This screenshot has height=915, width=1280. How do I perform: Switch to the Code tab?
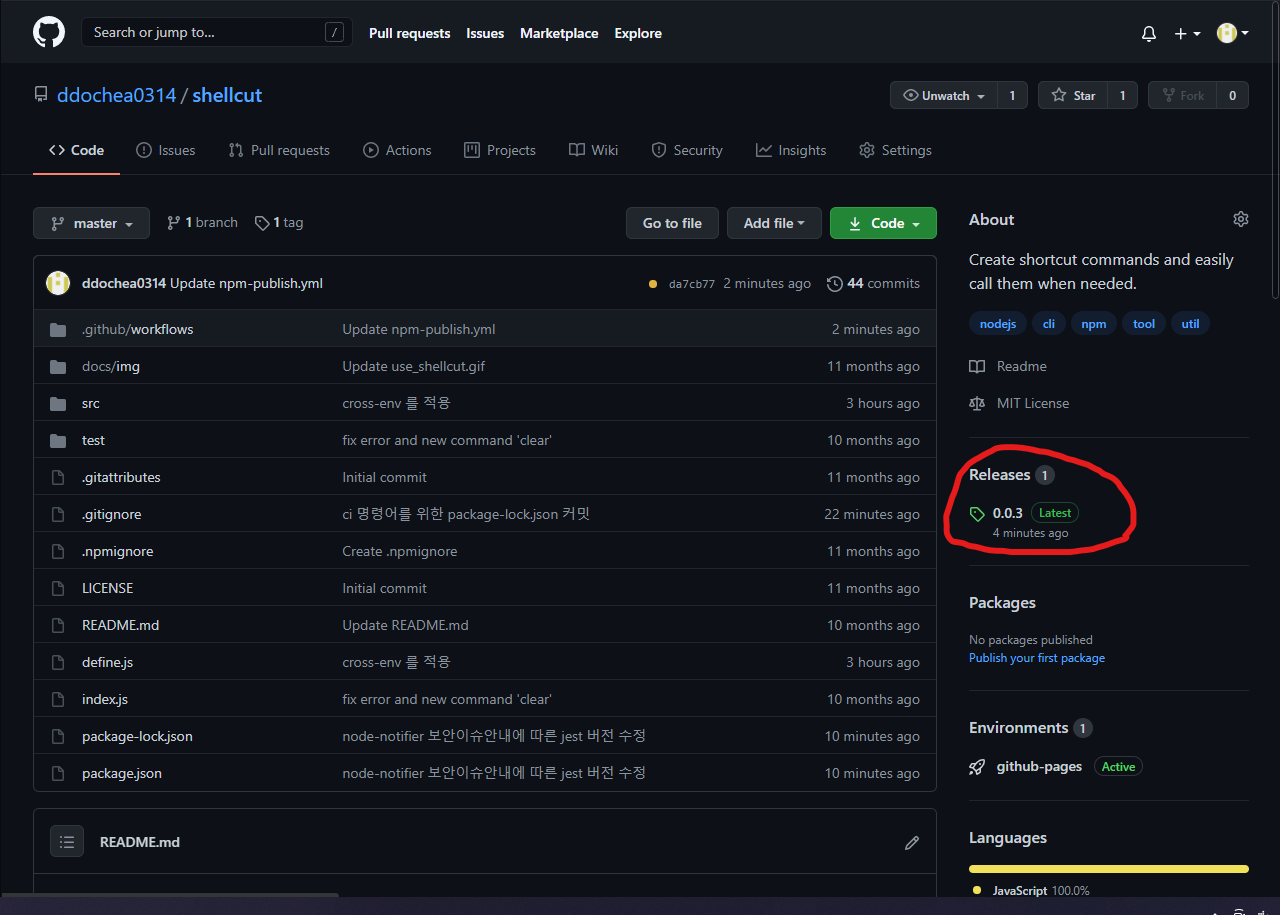point(76,150)
